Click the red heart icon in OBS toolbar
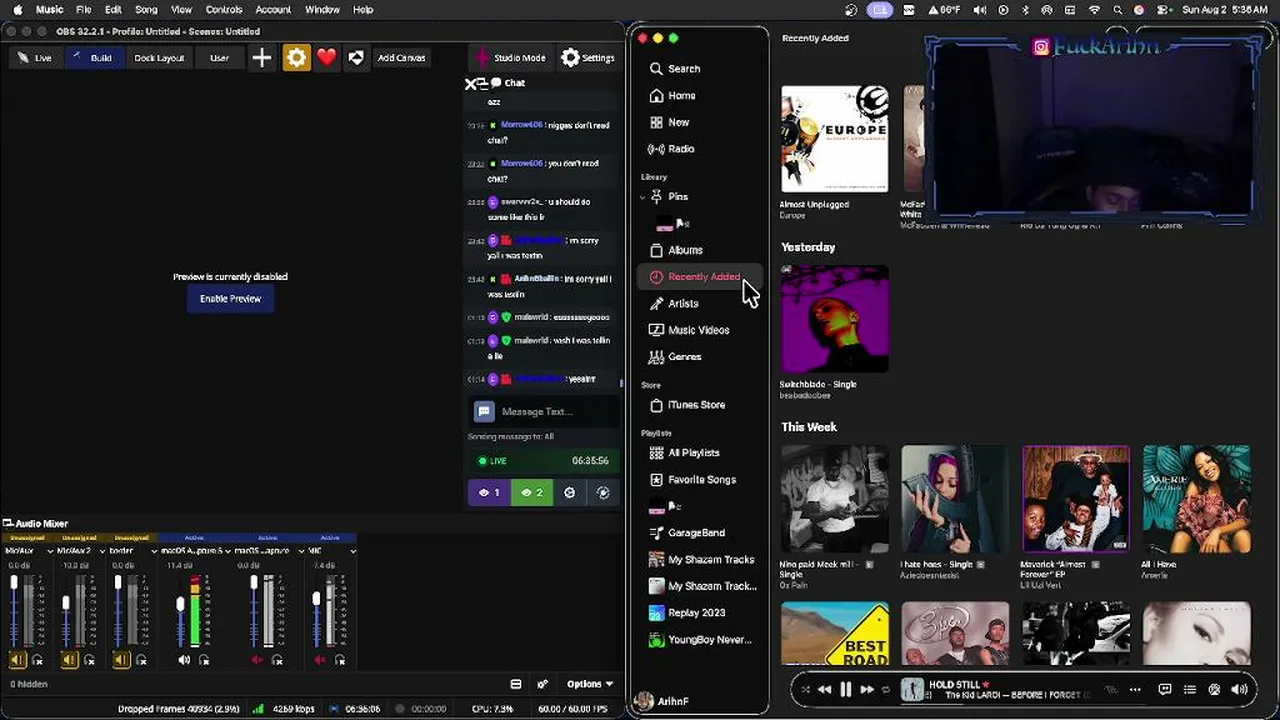This screenshot has width=1280, height=720. pos(326,58)
